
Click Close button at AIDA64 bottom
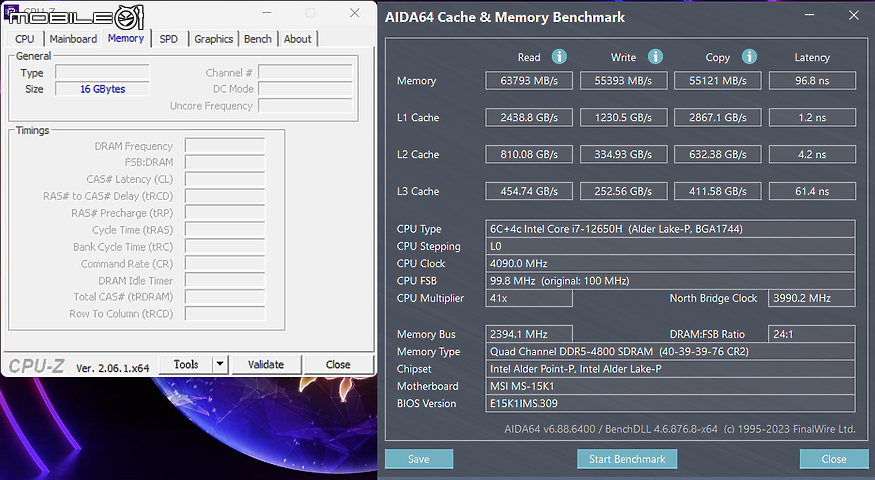click(x=834, y=459)
